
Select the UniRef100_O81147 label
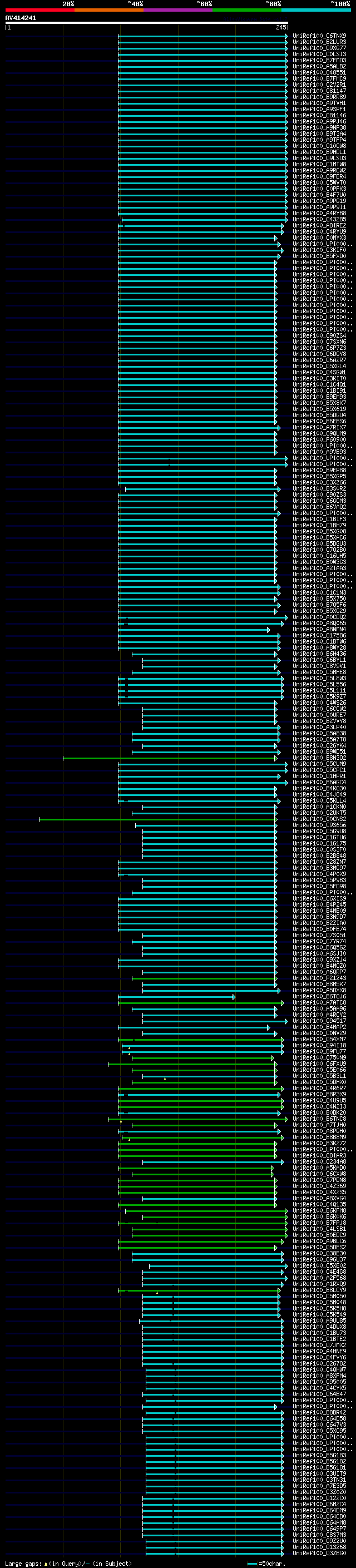click(319, 91)
